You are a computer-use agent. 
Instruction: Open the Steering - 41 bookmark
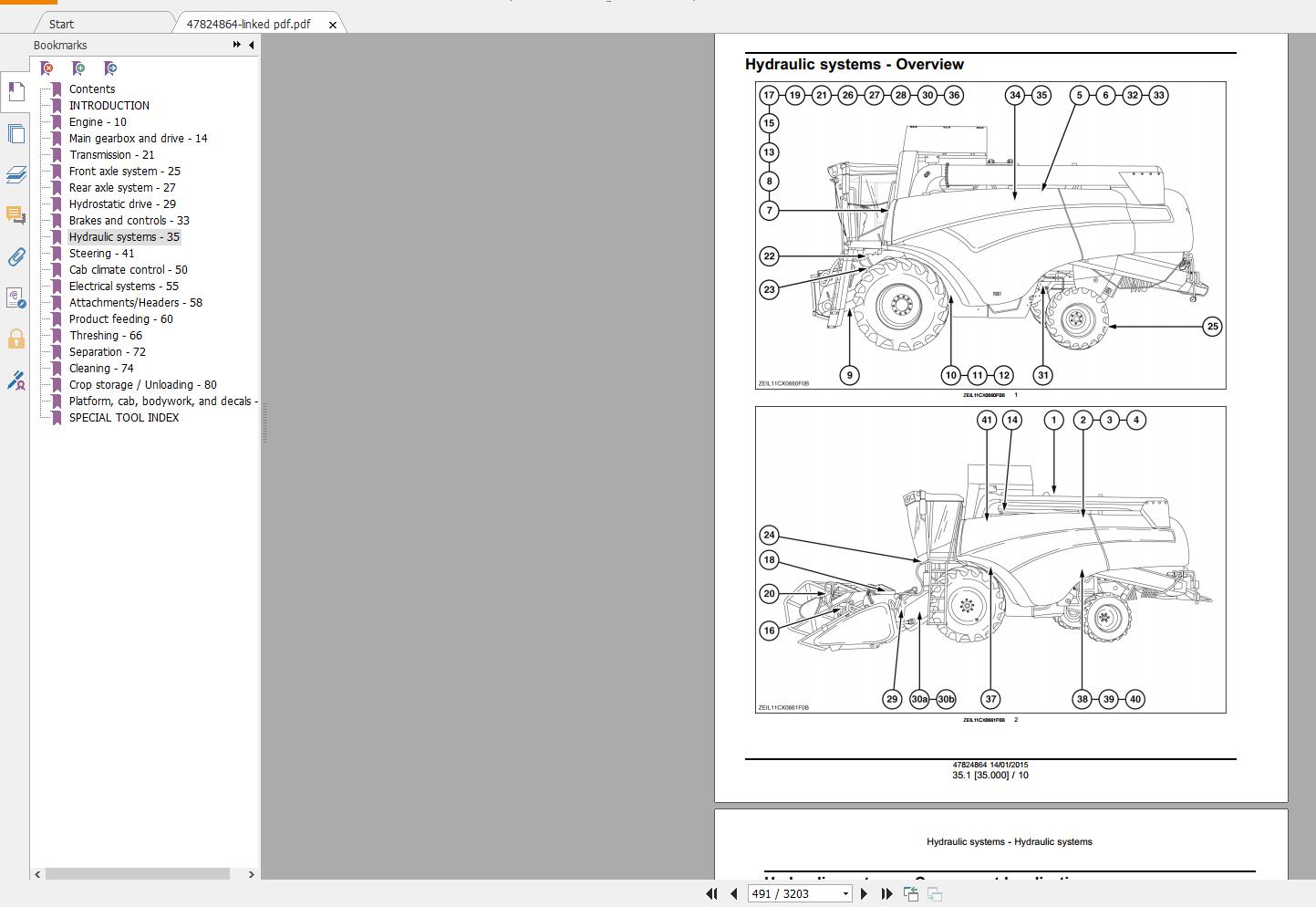click(x=100, y=253)
